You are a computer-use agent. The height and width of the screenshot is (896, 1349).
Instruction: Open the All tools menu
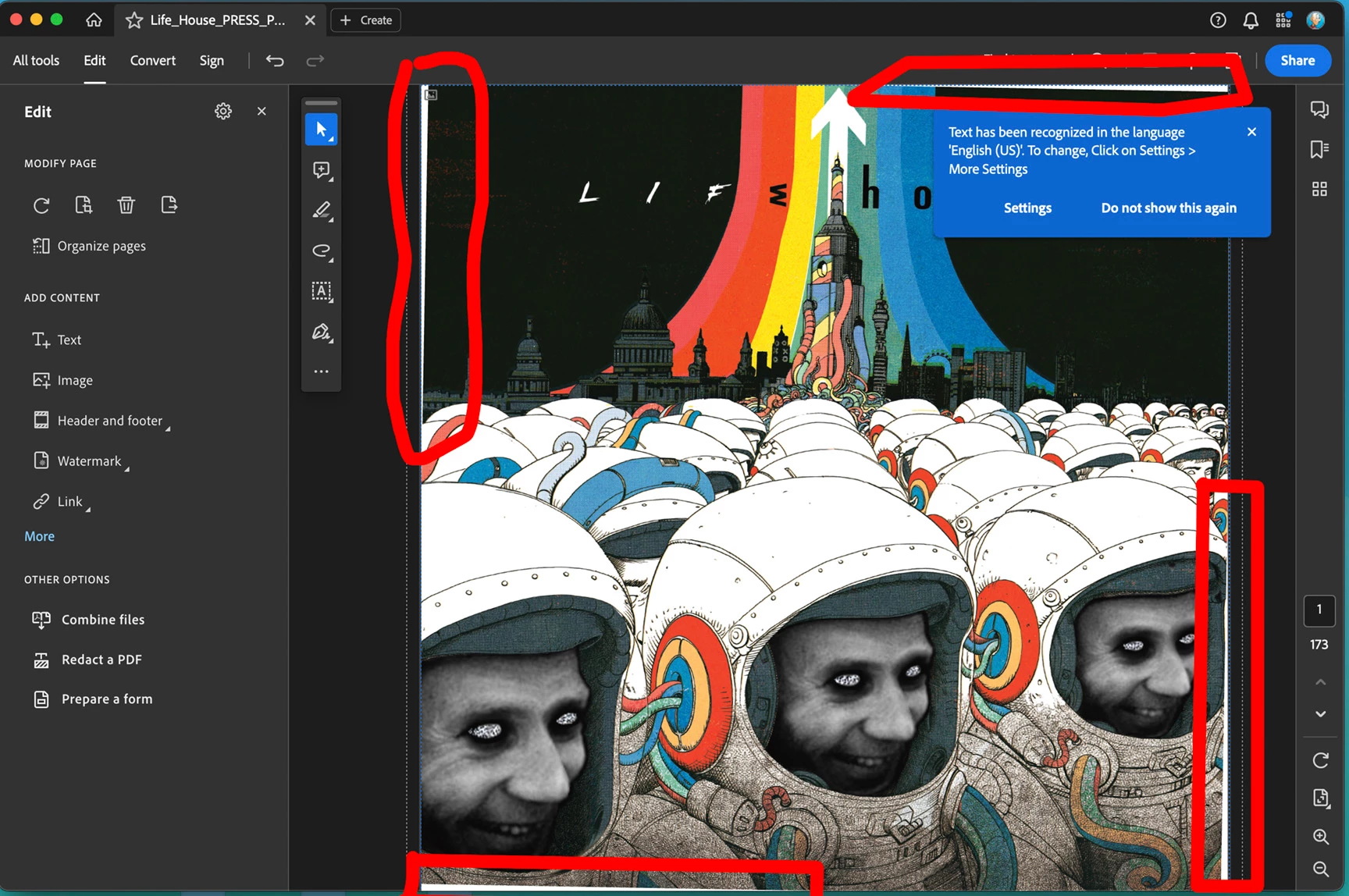tap(36, 60)
